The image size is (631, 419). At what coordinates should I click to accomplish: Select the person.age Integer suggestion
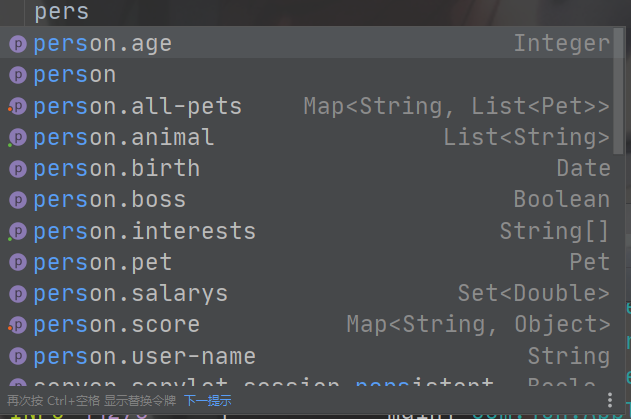[300, 44]
